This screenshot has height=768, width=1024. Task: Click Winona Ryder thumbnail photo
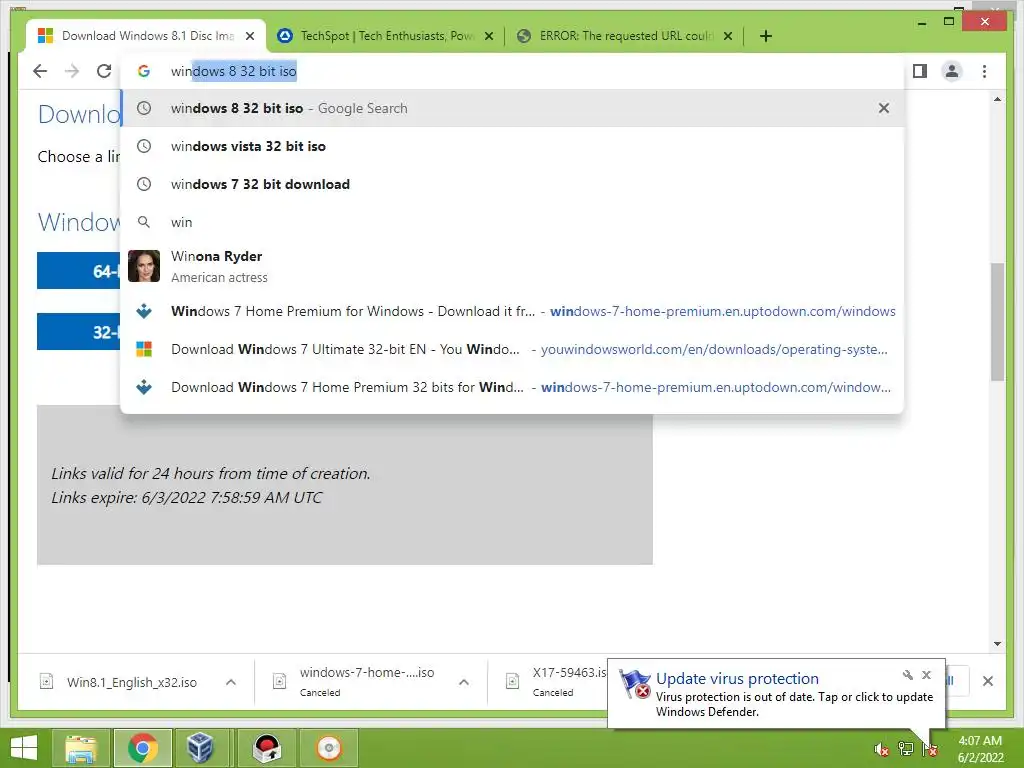click(144, 266)
